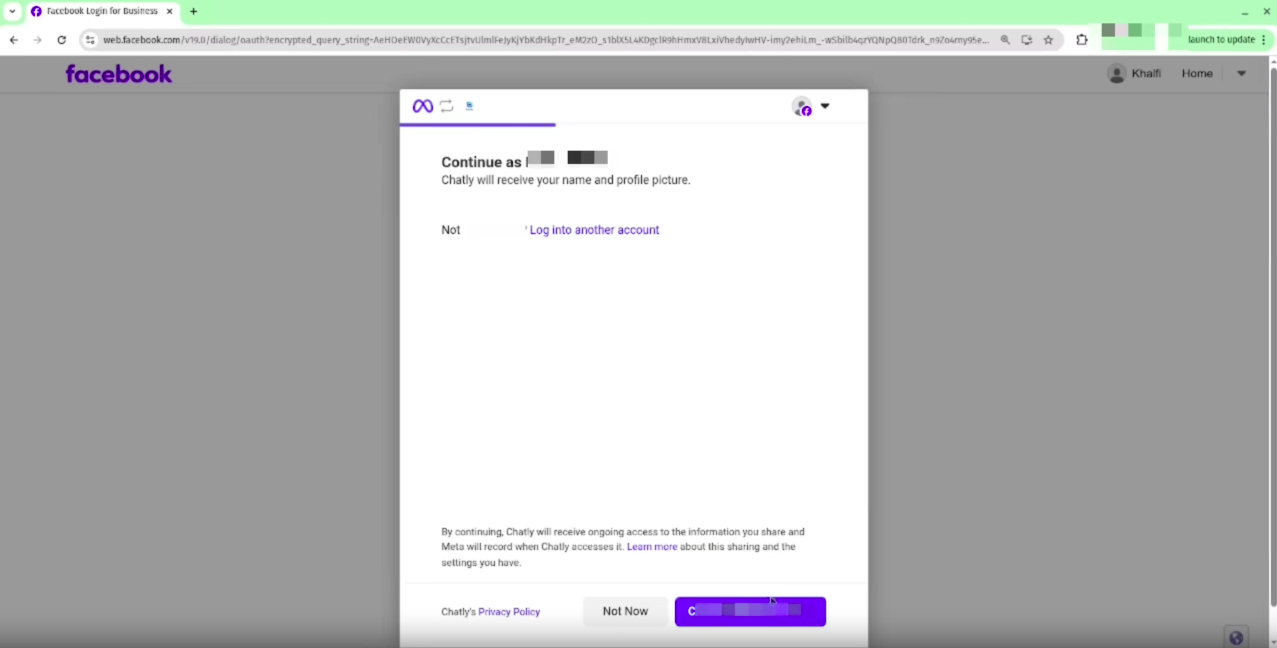Open the profile switcher dropdown in the dialog
Image resolution: width=1277 pixels, height=648 pixels.
(x=825, y=106)
